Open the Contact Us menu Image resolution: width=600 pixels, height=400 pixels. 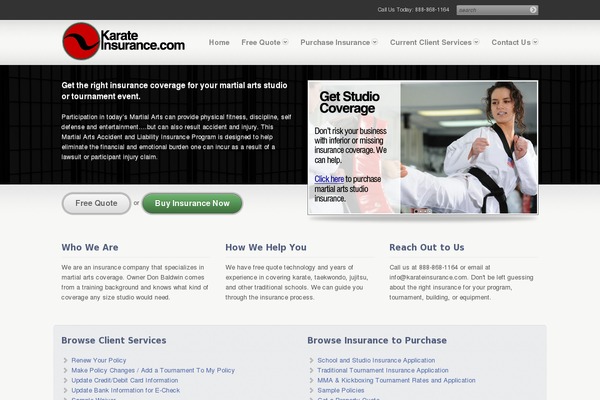click(x=511, y=42)
